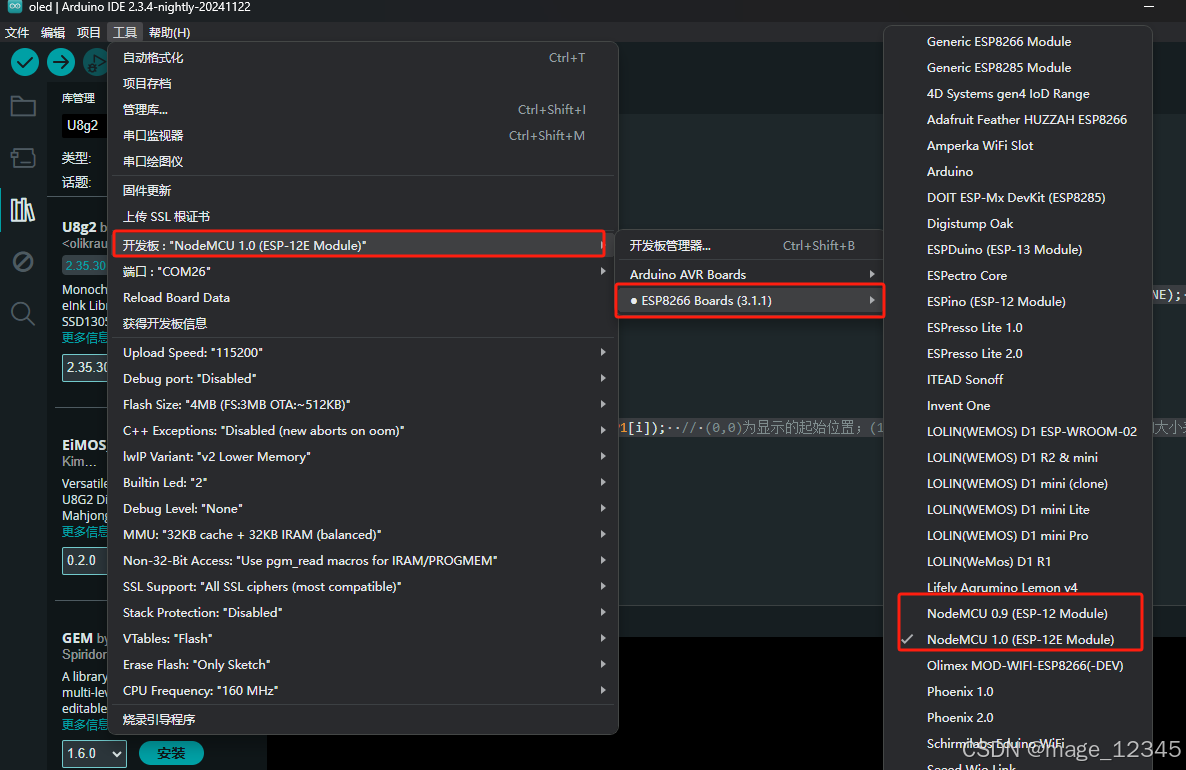
Task: Expand Debug port Disabled submenu
Action: 363,378
